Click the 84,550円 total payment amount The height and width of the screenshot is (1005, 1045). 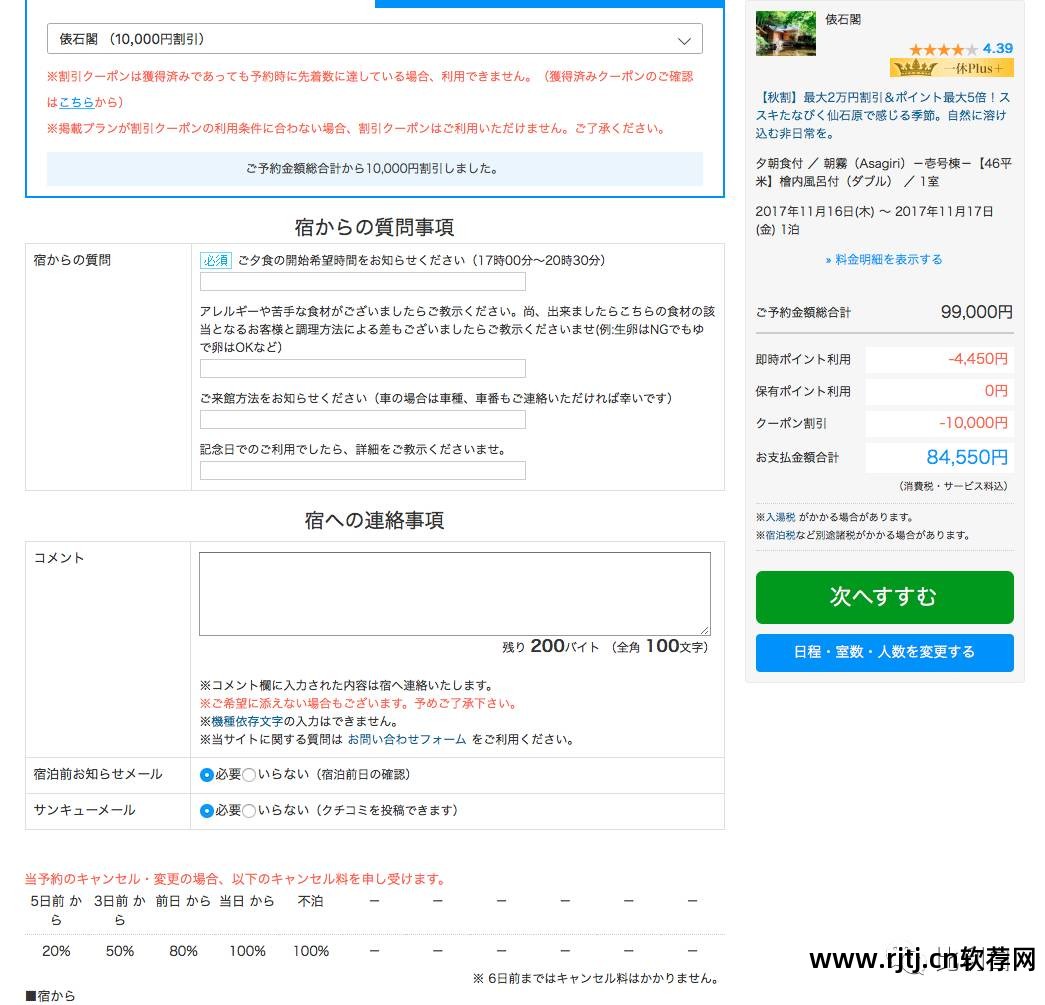point(967,457)
